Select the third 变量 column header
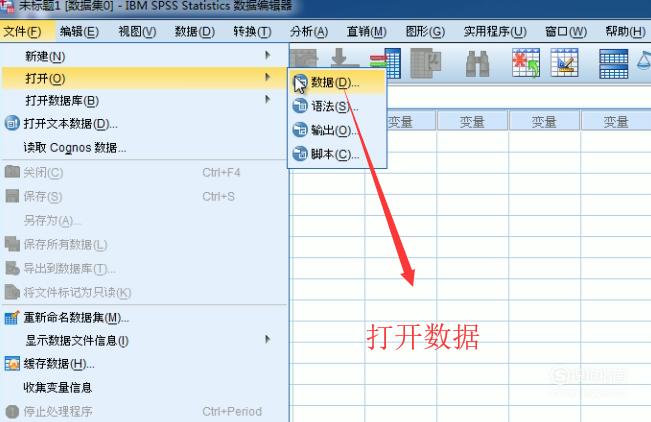 click(544, 122)
